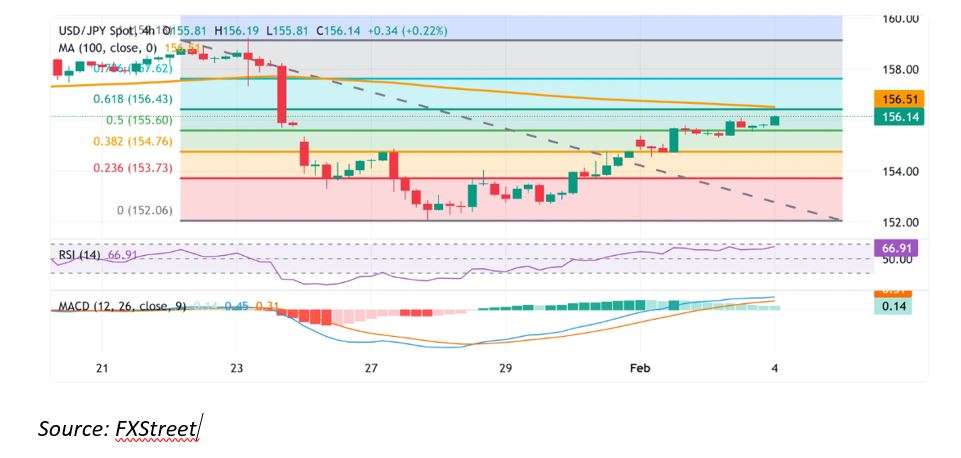Screen dimensions: 961x458
Task: Click the Feb date marker on time axis
Action: (639, 369)
